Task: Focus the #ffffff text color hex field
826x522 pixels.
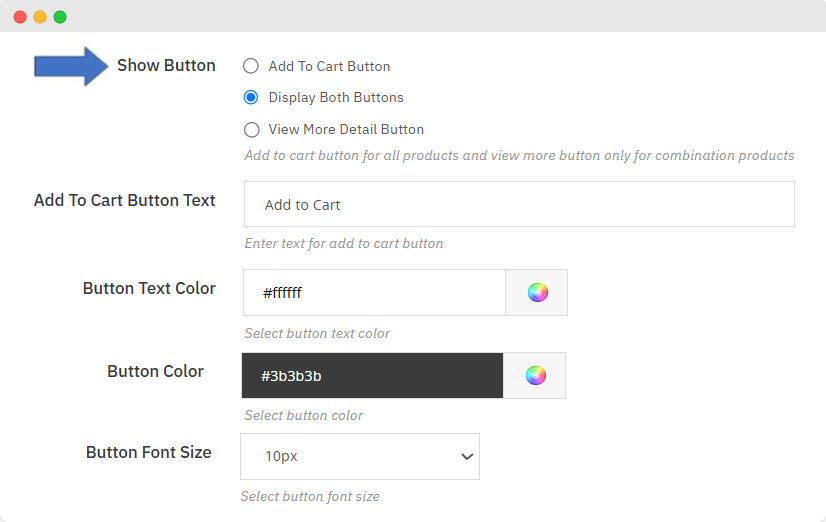Action: point(374,293)
